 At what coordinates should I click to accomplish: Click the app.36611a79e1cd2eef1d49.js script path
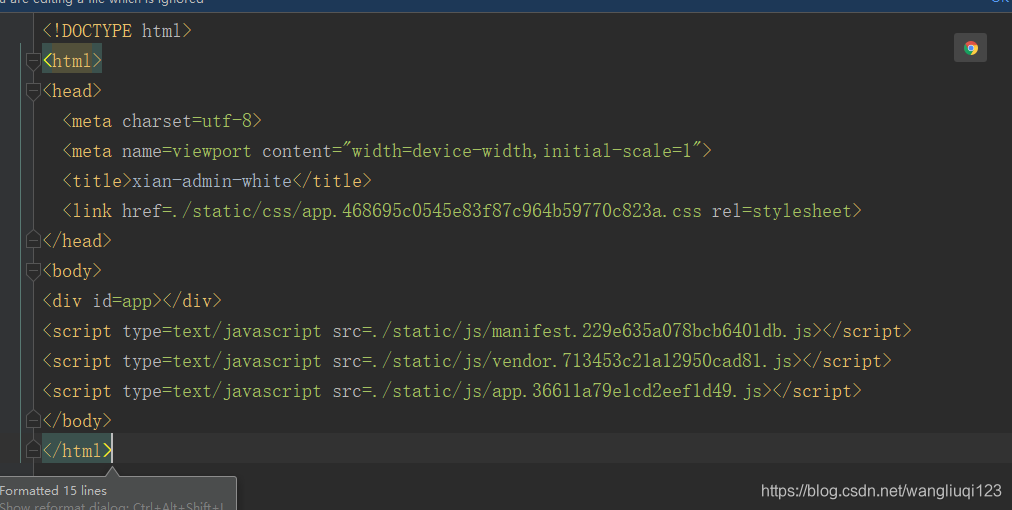pyautogui.click(x=567, y=391)
